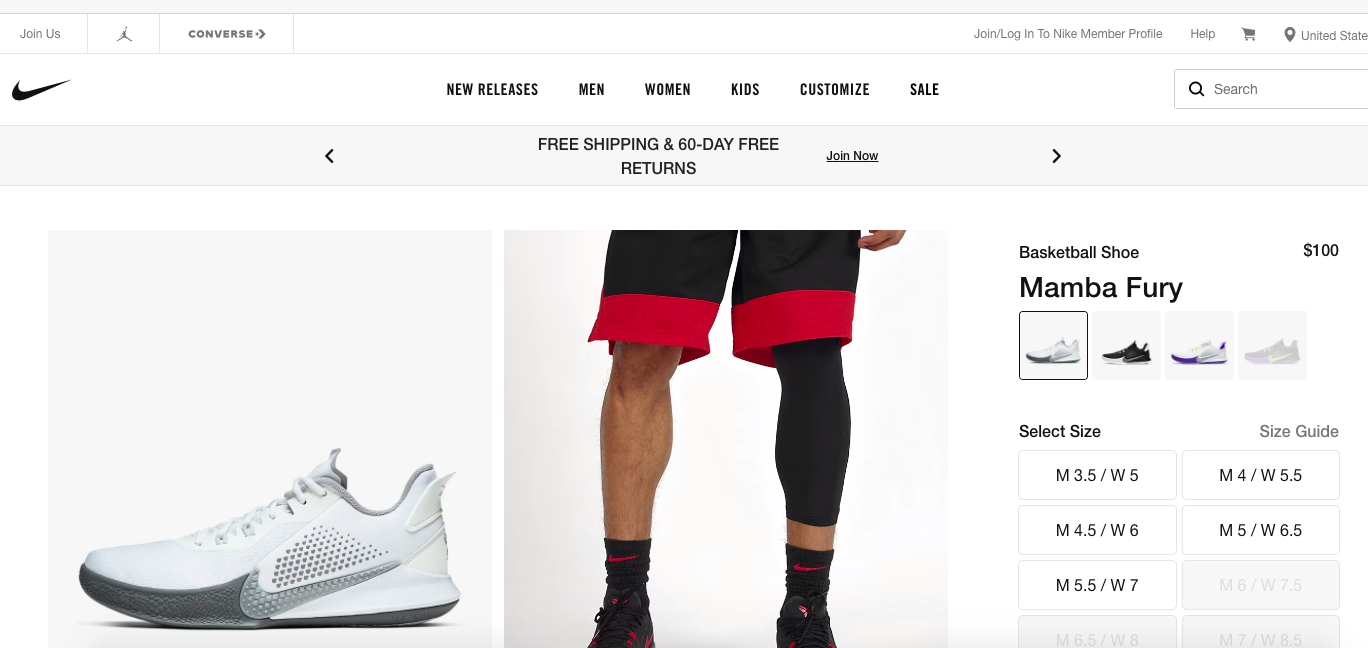Pick size M 4.5 / W 6
The width and height of the screenshot is (1368, 648).
pos(1097,530)
